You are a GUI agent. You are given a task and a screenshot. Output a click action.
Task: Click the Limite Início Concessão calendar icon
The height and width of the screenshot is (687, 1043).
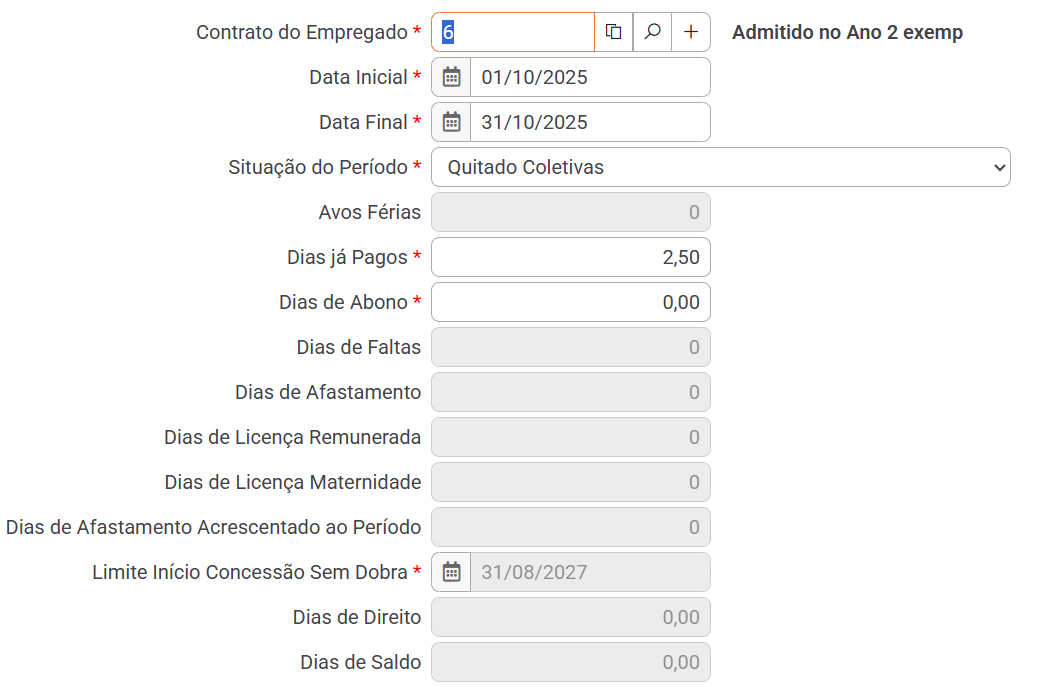451,572
